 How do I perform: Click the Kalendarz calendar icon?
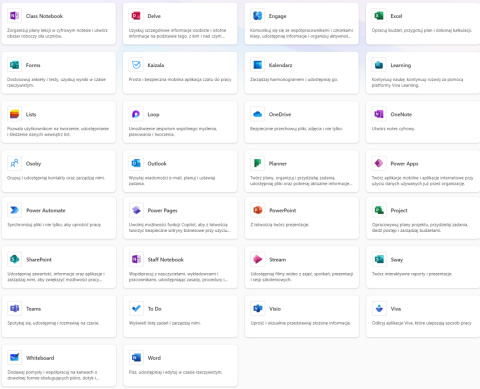[x=257, y=65]
